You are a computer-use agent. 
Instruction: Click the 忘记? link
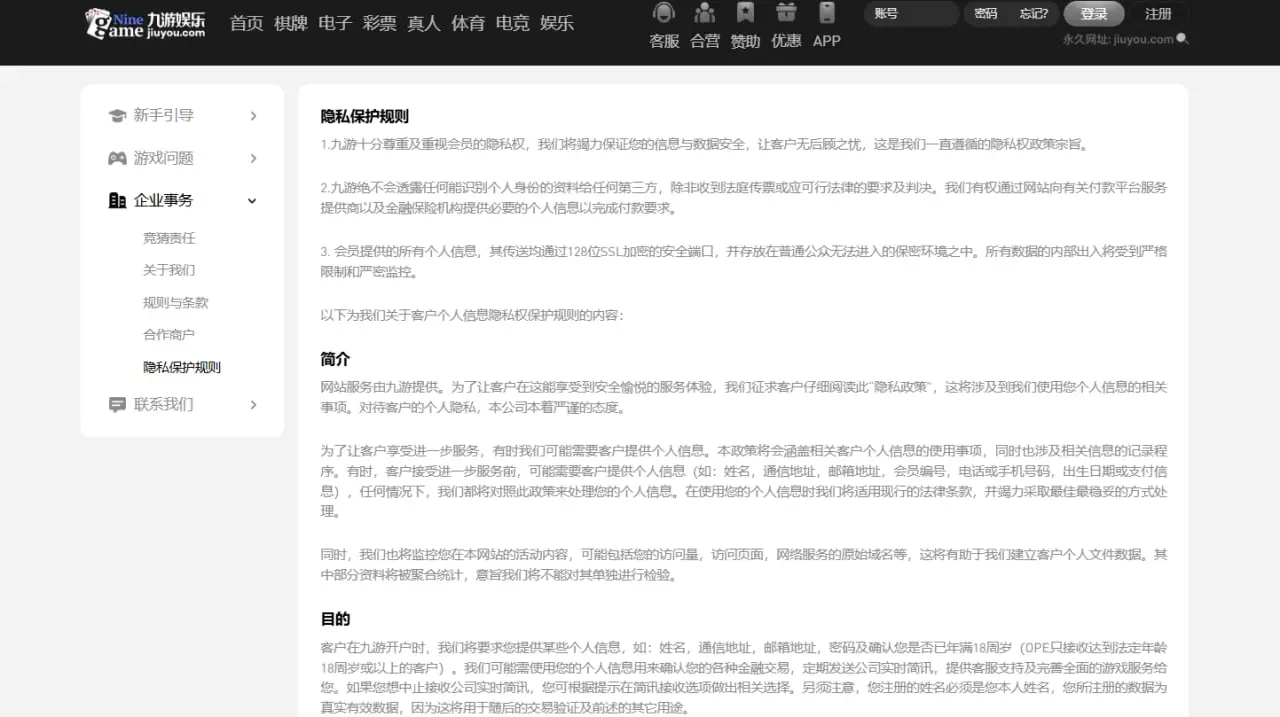click(1034, 14)
